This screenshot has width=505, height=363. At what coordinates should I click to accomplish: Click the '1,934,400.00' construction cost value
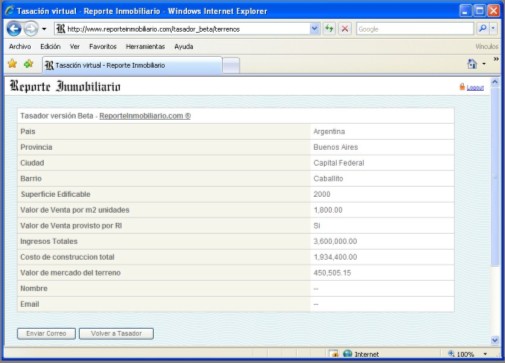click(x=335, y=257)
